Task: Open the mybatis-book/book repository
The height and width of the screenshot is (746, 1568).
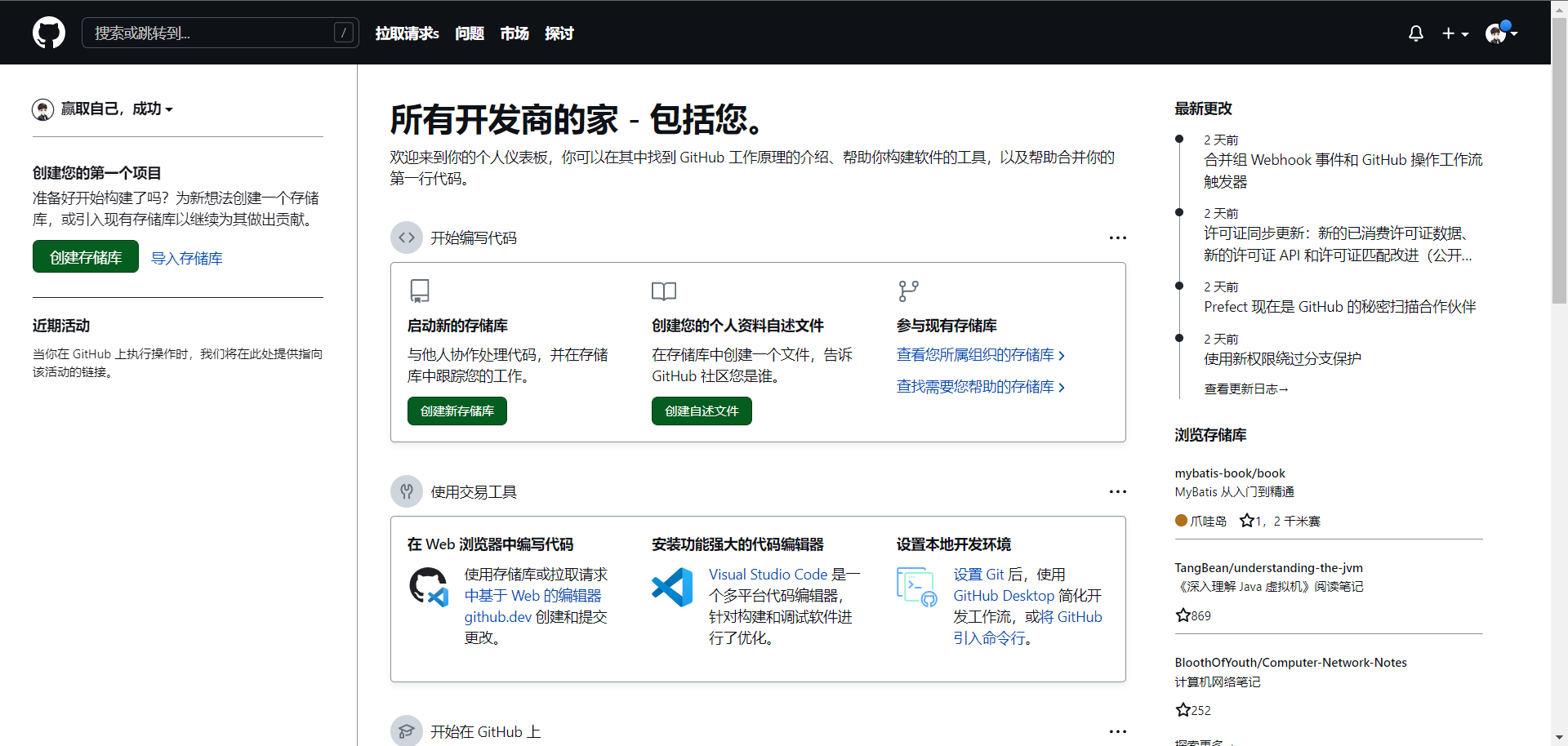Action: (x=1230, y=473)
